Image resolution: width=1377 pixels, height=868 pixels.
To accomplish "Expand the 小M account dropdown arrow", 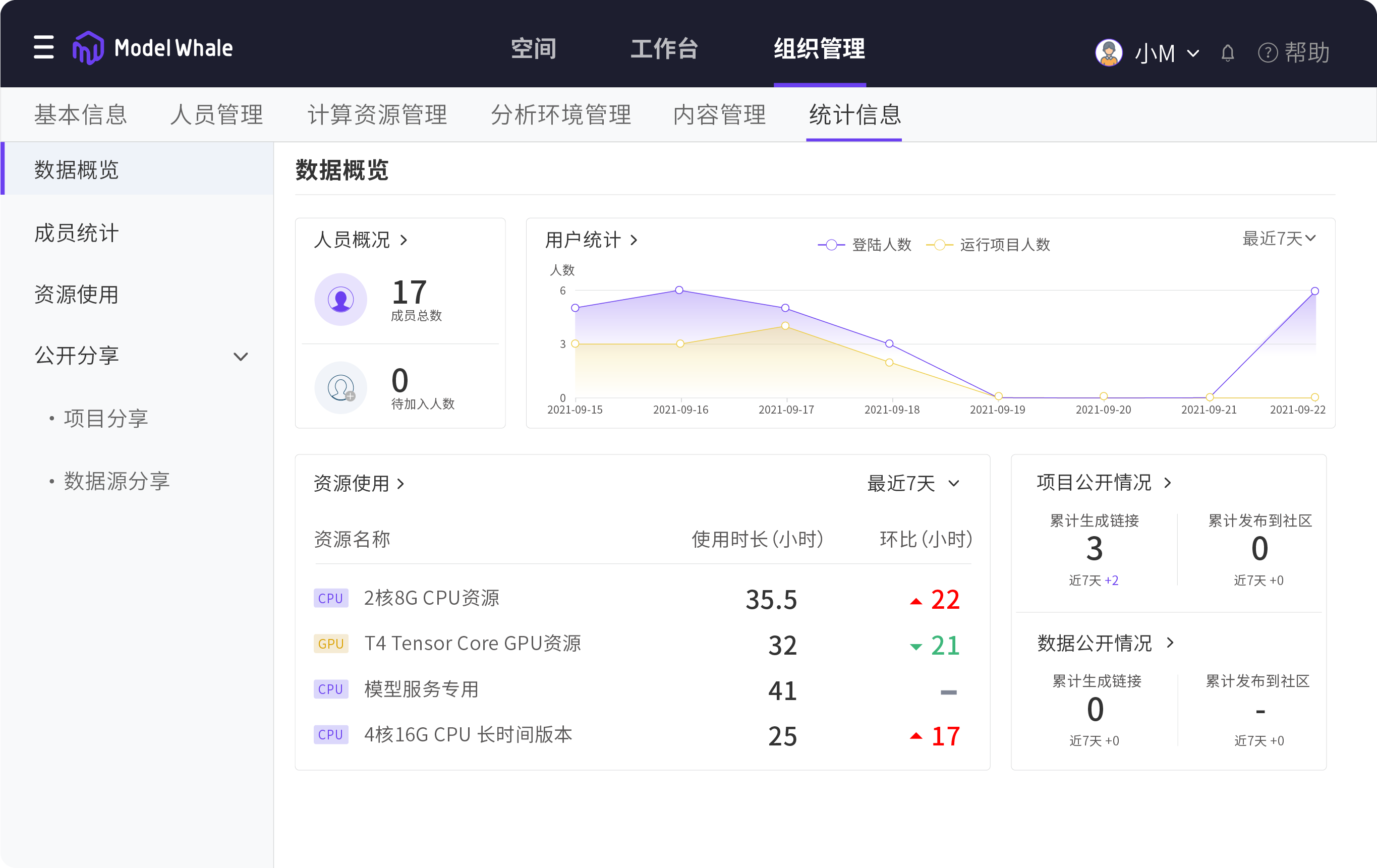I will click(1193, 54).
